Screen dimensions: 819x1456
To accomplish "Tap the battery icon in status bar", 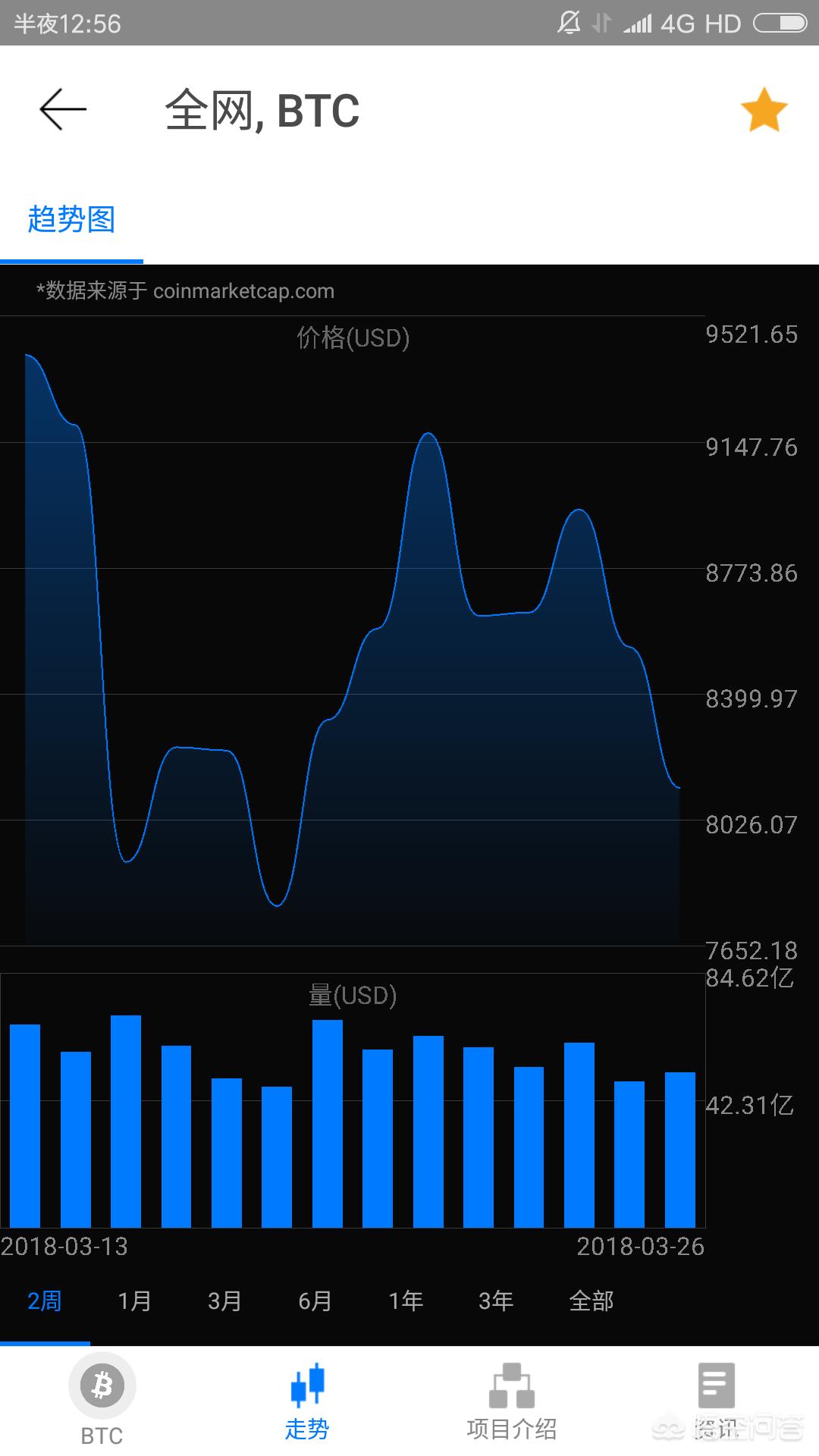I will pyautogui.click(x=780, y=24).
